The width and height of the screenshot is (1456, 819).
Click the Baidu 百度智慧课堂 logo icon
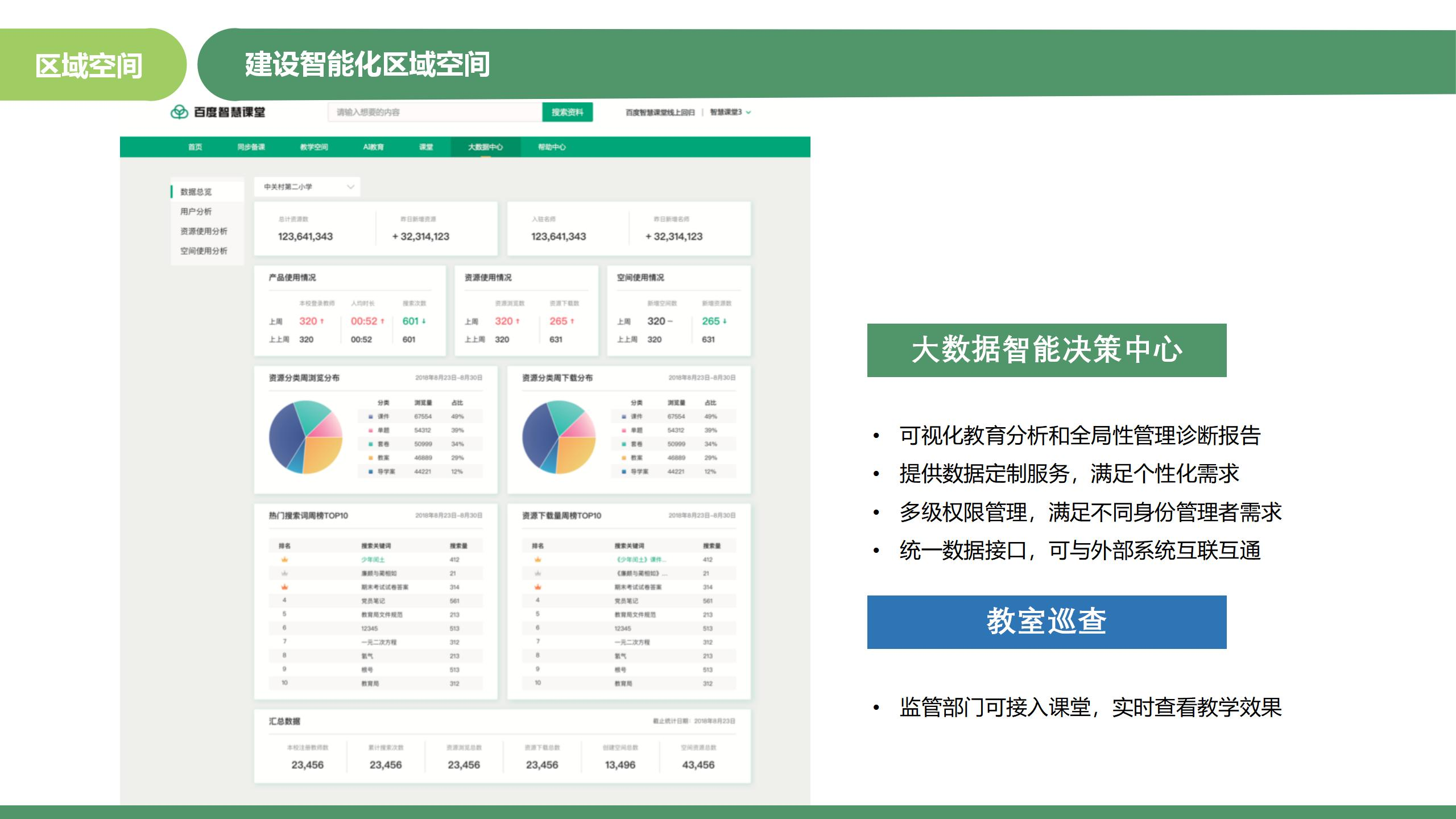coord(179,112)
